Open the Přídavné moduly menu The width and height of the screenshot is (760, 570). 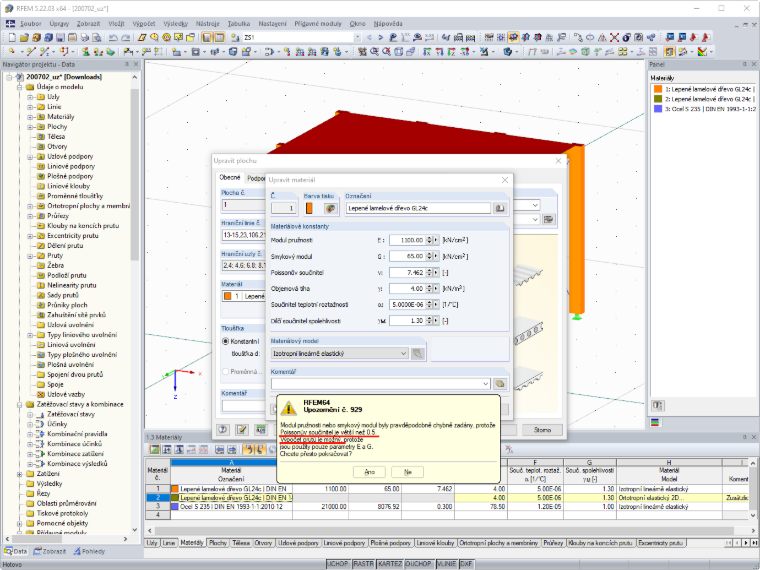tap(317, 23)
